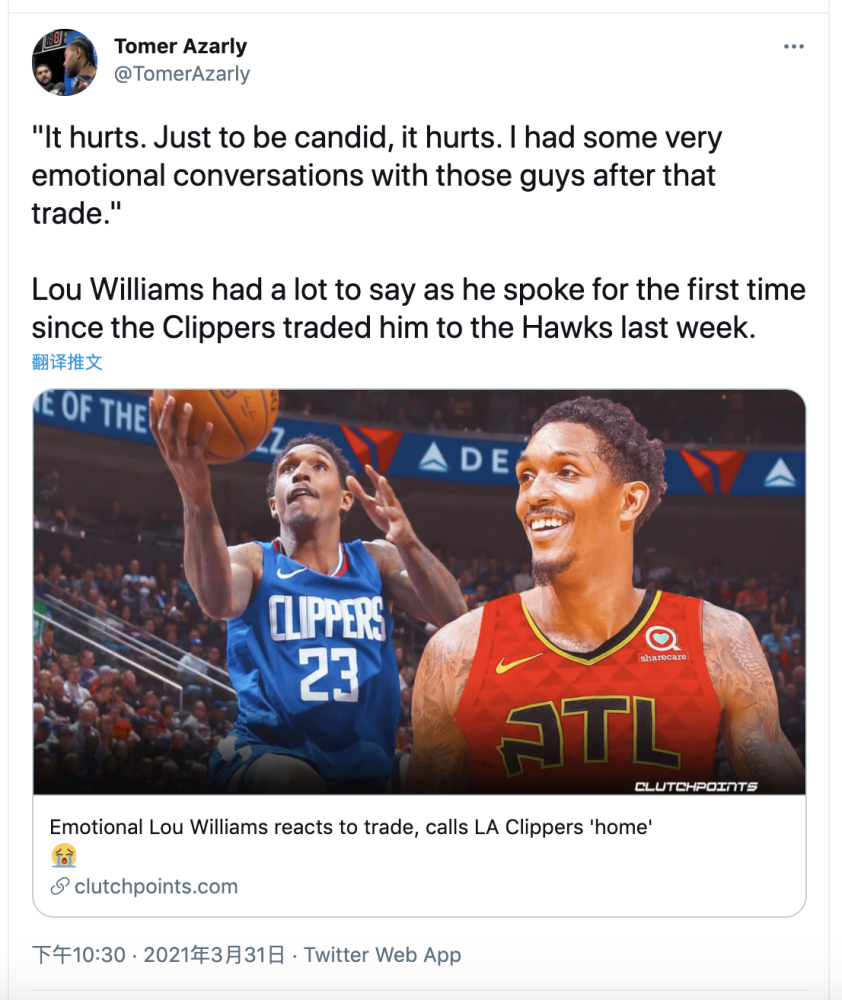Screen dimensions: 842x1000
Task: Click the chain link icon beside clutchpoints.com
Action: tap(60, 886)
